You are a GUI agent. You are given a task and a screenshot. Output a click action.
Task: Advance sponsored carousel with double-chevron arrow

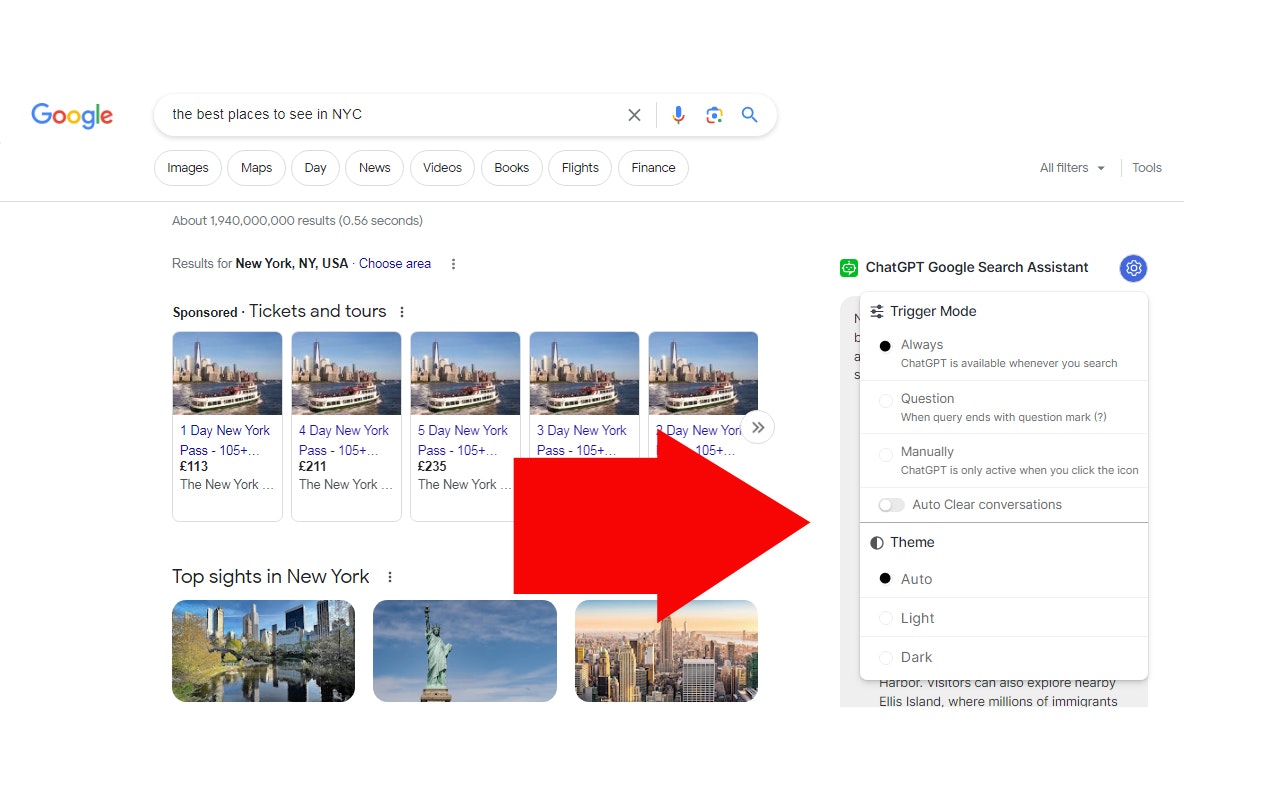click(x=758, y=427)
